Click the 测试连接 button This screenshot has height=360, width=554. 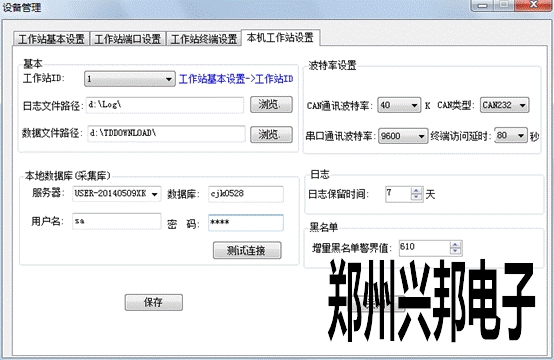click(x=247, y=250)
